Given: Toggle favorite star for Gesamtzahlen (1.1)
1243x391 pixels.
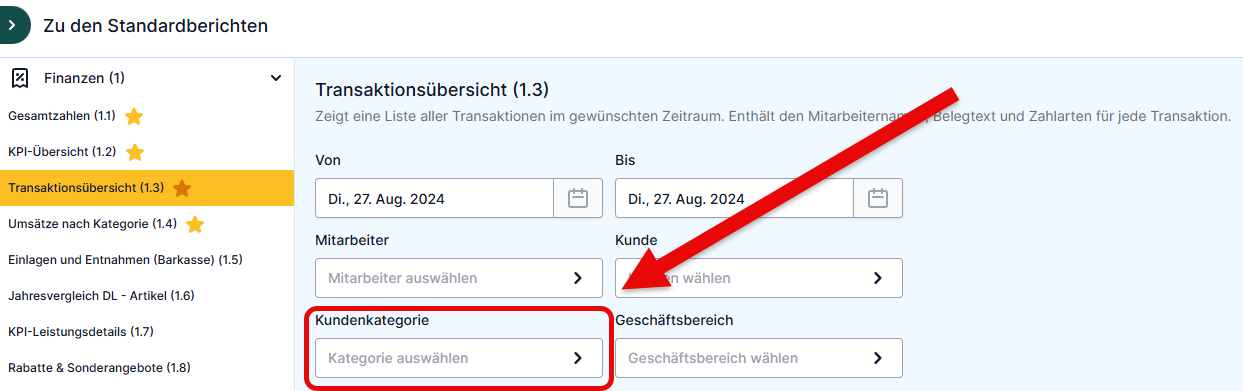Looking at the screenshot, I should coord(134,116).
